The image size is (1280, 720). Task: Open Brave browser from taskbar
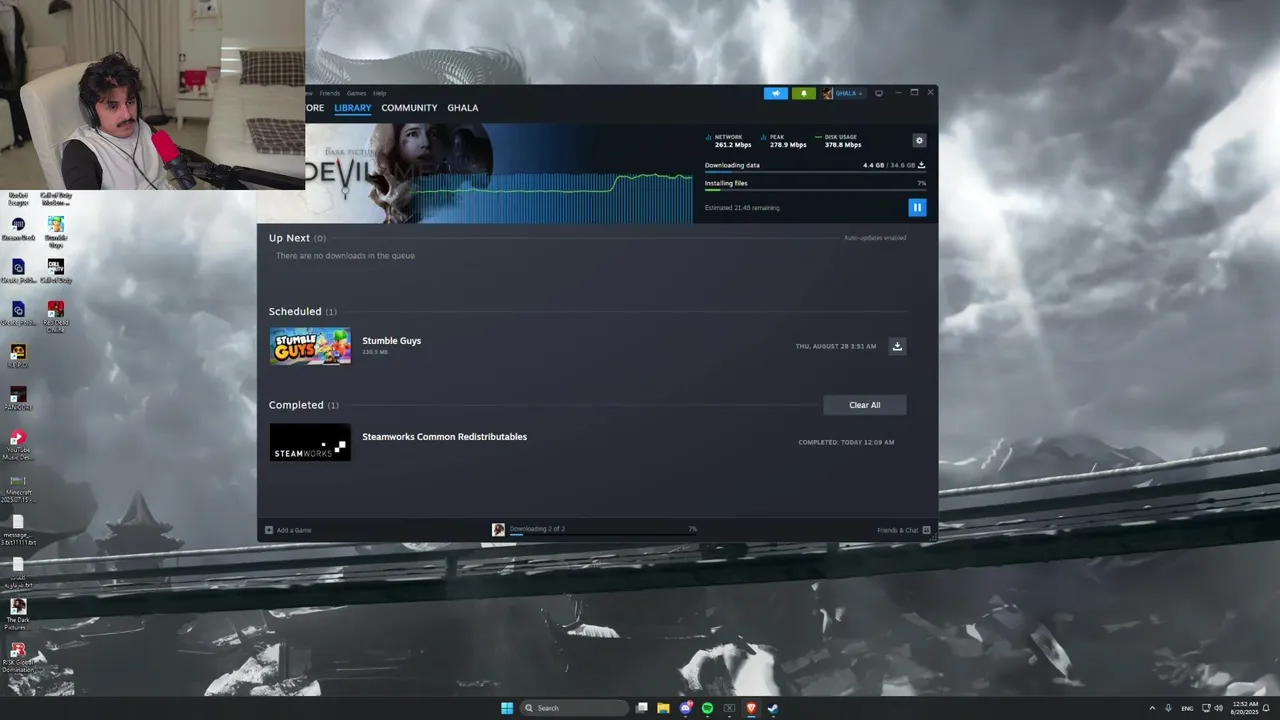point(751,708)
